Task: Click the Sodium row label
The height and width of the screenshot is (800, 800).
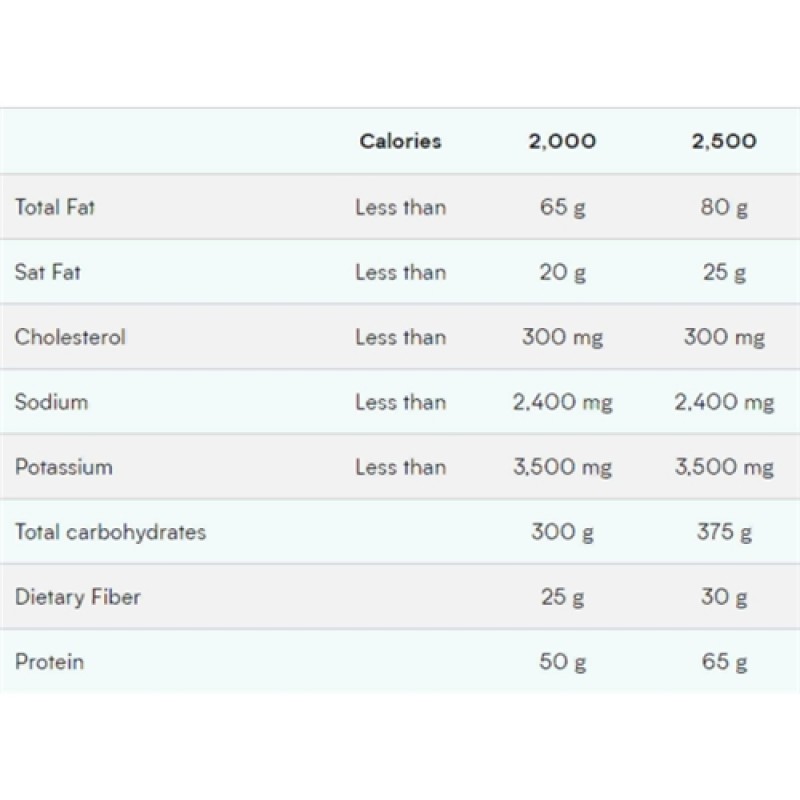Action: pos(51,402)
